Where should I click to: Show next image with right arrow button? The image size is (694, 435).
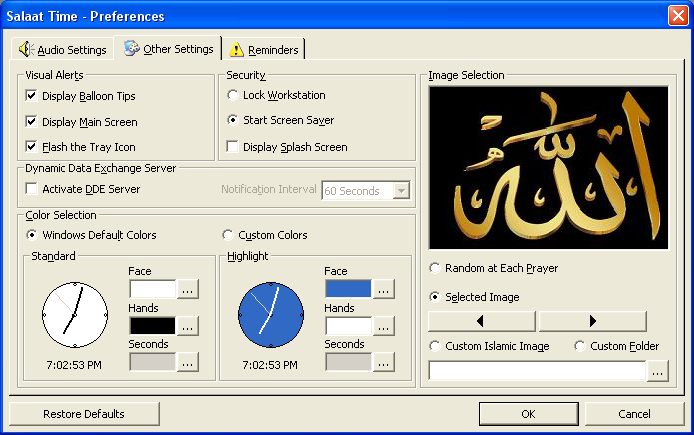[x=593, y=321]
